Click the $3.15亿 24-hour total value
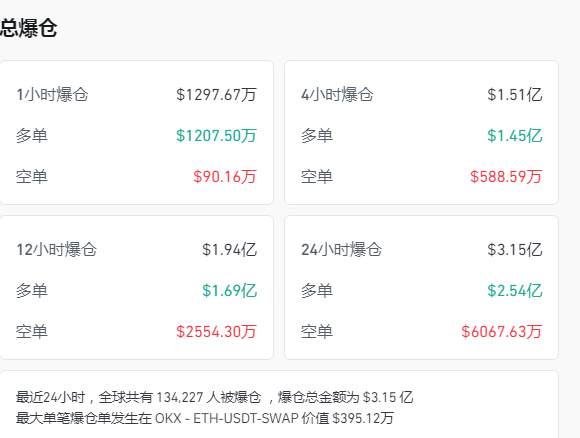The height and width of the screenshot is (438, 580). coord(515,250)
